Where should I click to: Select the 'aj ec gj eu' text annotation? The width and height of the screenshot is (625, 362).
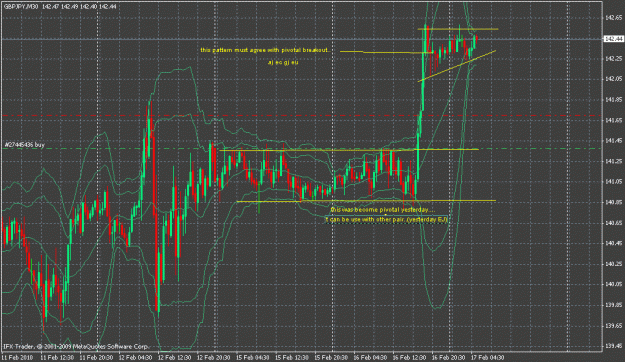coord(283,62)
